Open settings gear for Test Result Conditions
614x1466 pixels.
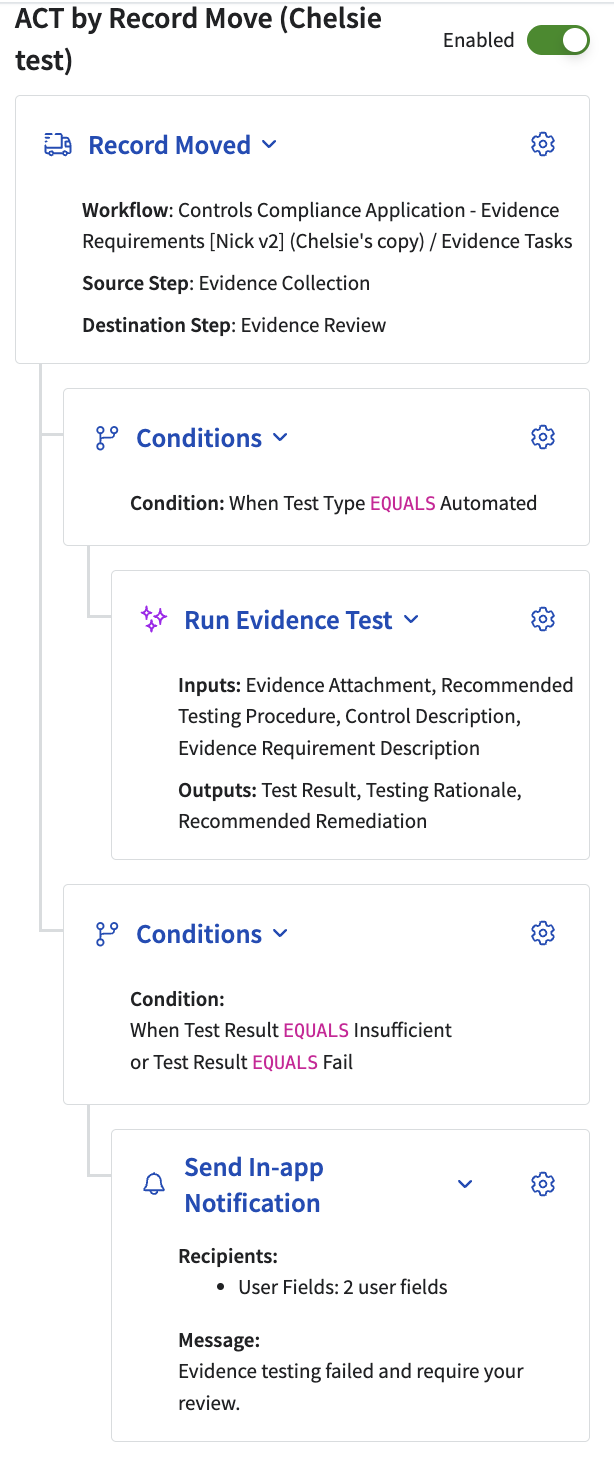542,933
